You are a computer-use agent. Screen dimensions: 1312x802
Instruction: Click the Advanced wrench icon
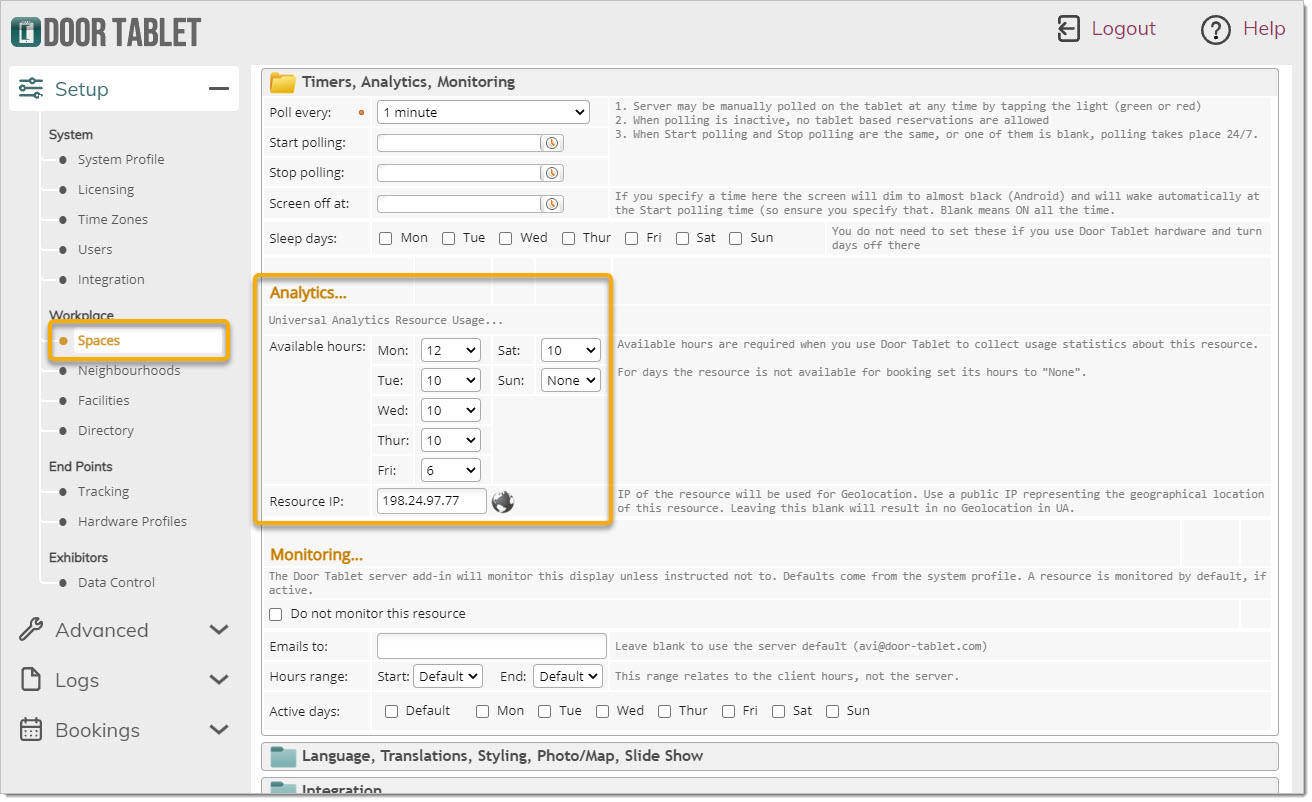(31, 630)
